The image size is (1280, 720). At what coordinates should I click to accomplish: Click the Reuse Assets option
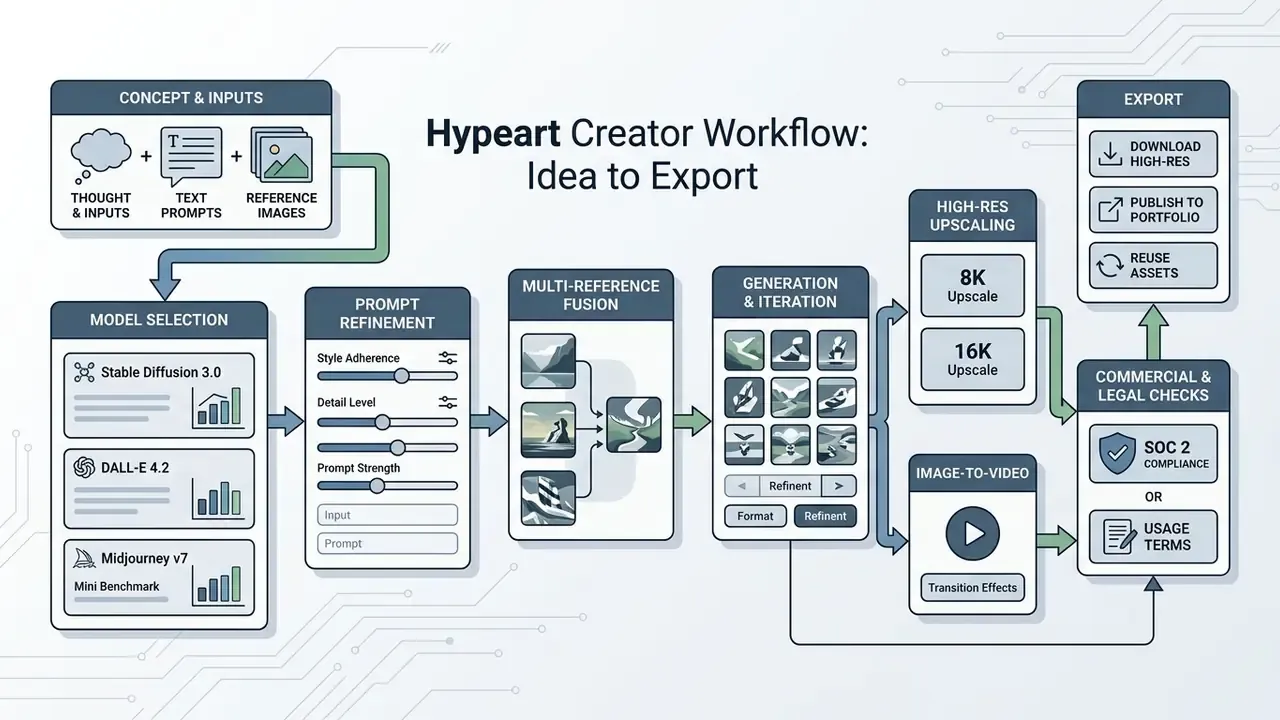[x=1153, y=265]
